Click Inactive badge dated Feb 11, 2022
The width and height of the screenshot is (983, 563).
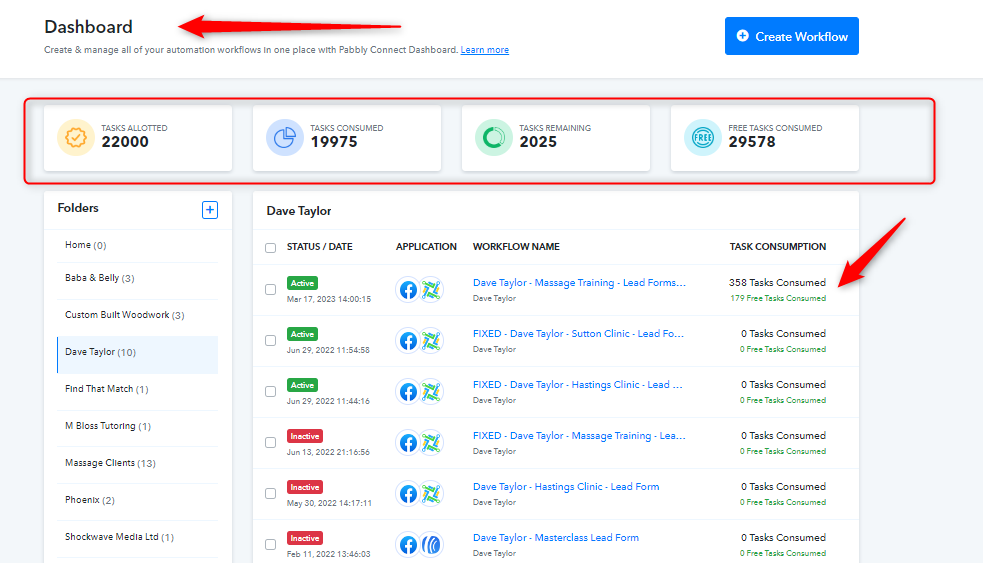[x=305, y=538]
